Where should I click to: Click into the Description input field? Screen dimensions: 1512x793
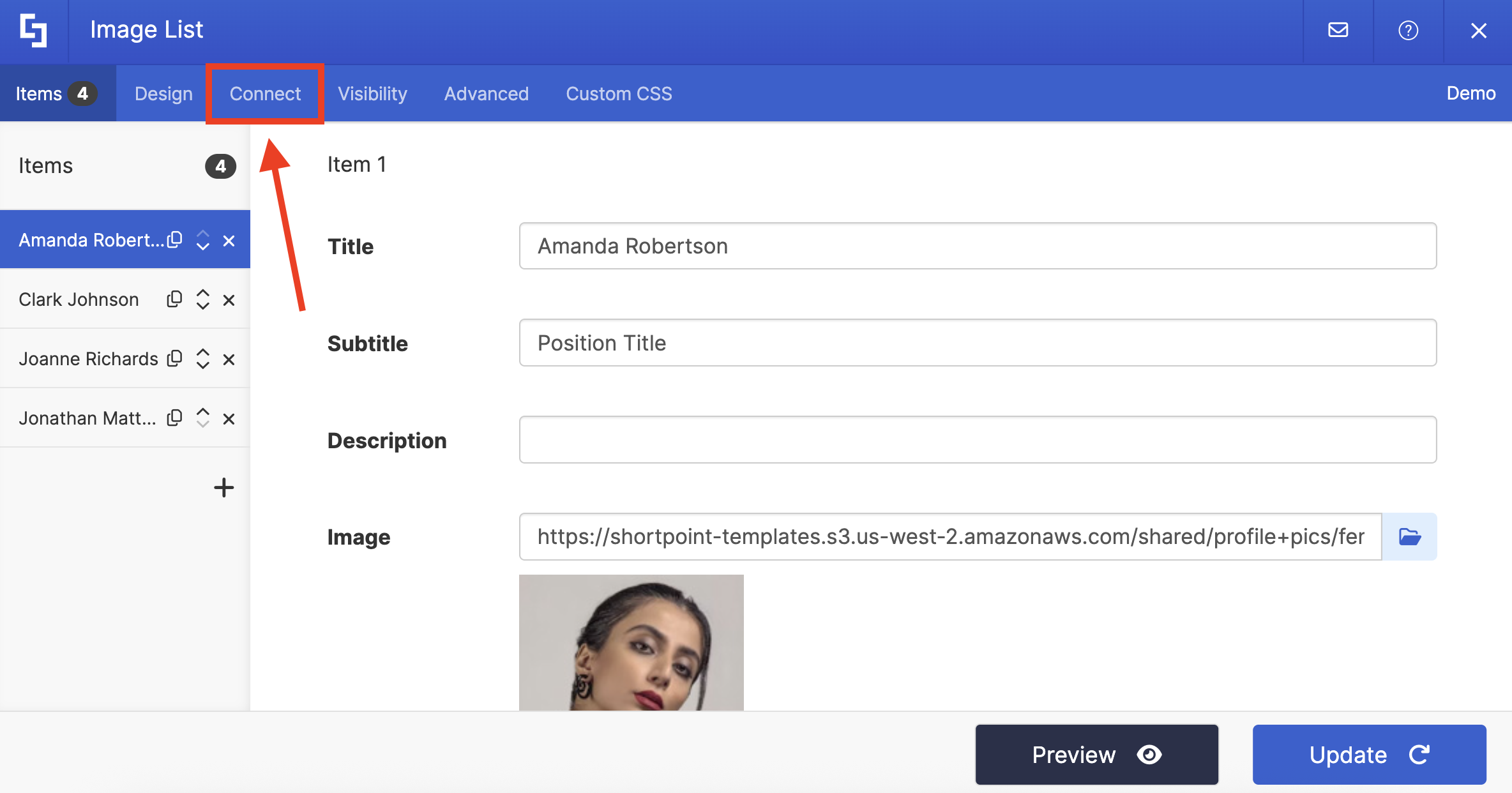pyautogui.click(x=978, y=440)
